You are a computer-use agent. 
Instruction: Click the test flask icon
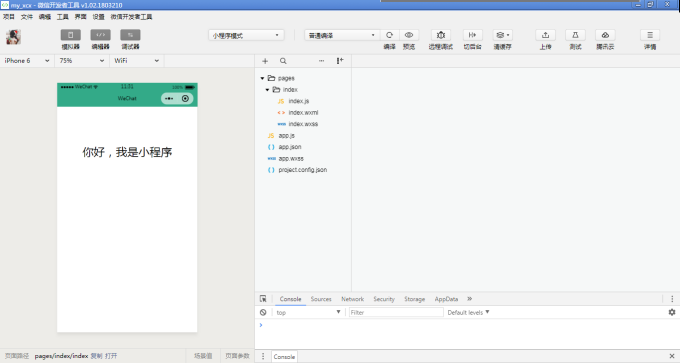pyautogui.click(x=575, y=35)
